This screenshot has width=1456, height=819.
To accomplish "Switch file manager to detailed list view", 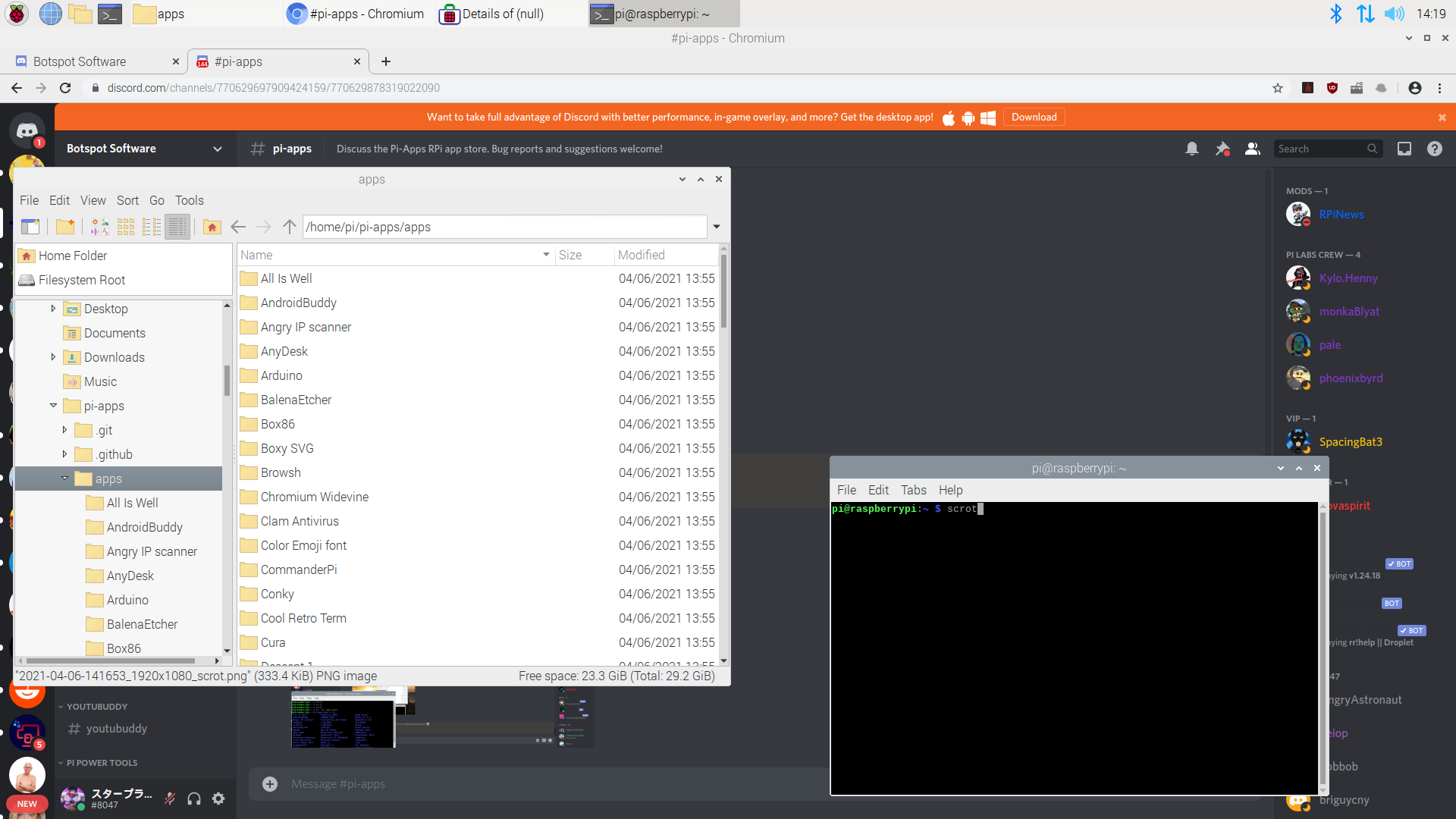I will [177, 227].
